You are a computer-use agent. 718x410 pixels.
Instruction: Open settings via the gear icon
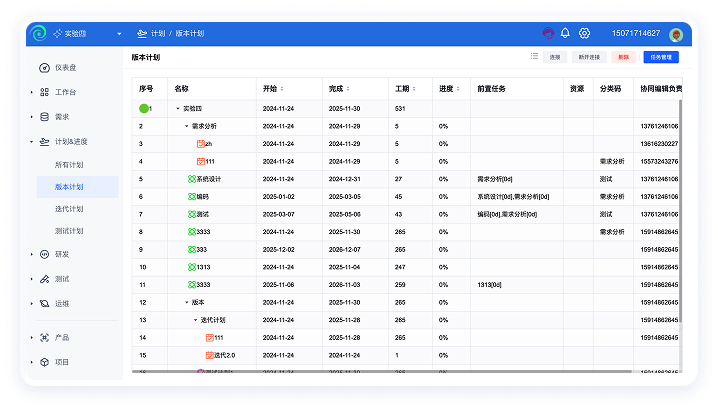click(x=585, y=33)
